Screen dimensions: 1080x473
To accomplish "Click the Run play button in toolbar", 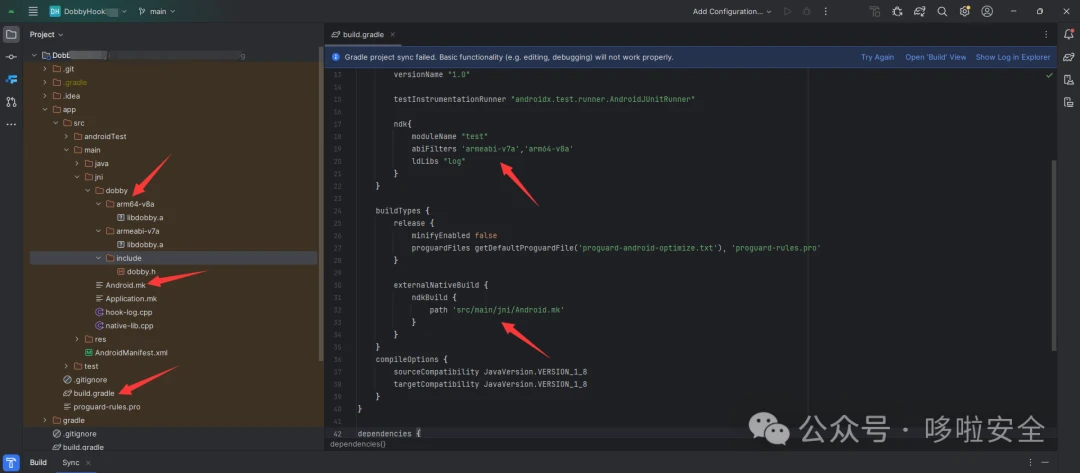I will click(x=788, y=11).
